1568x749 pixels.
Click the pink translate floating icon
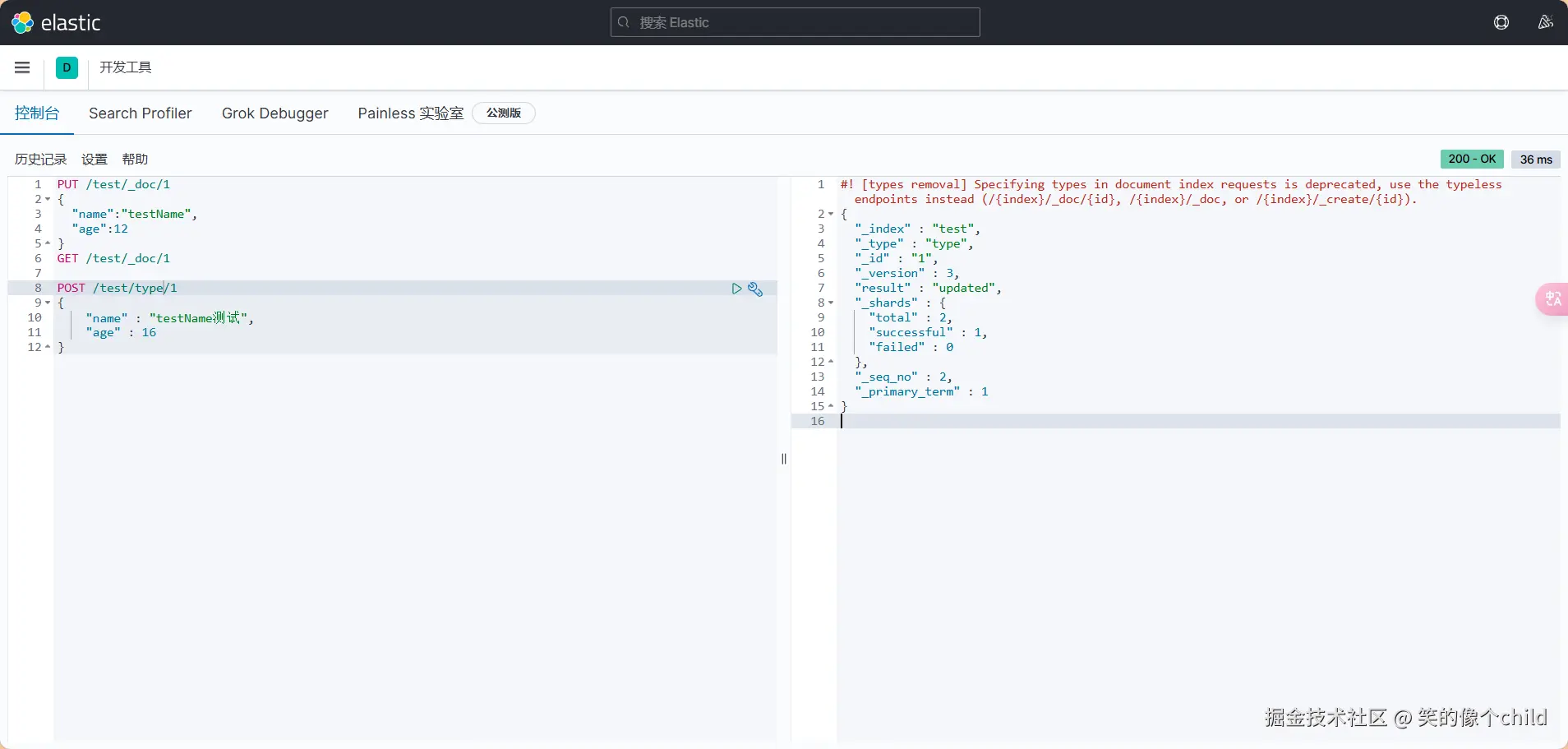pyautogui.click(x=1552, y=299)
